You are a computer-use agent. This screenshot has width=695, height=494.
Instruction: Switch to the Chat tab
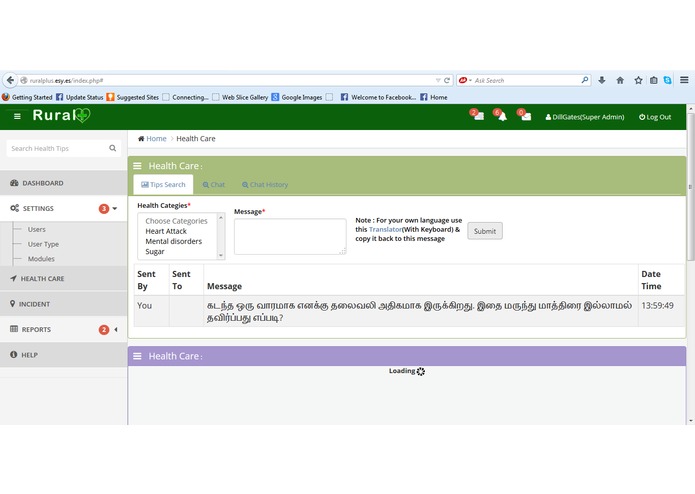(214, 185)
